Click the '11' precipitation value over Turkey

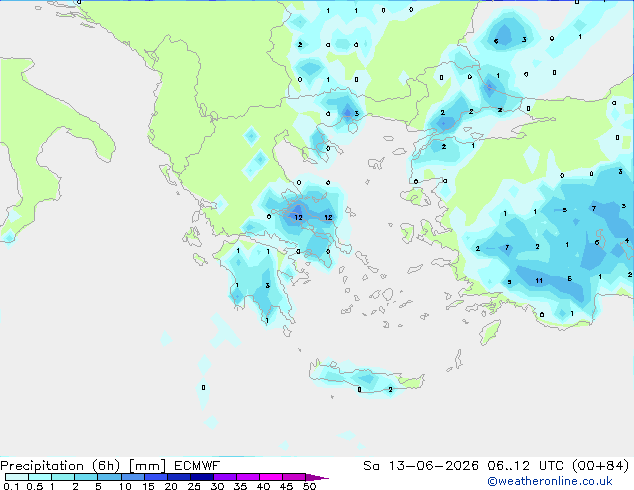[x=539, y=281]
